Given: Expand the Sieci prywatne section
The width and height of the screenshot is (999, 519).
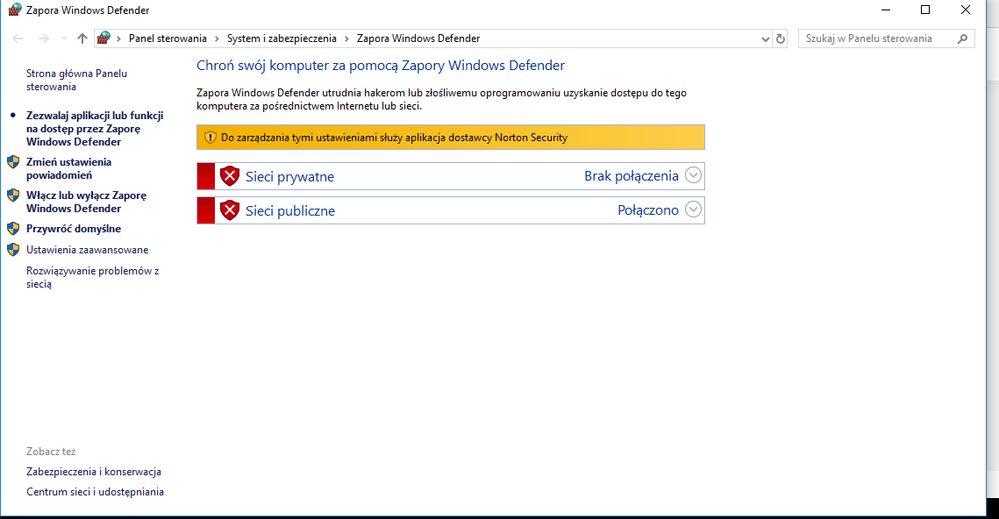Looking at the screenshot, I should [x=693, y=175].
